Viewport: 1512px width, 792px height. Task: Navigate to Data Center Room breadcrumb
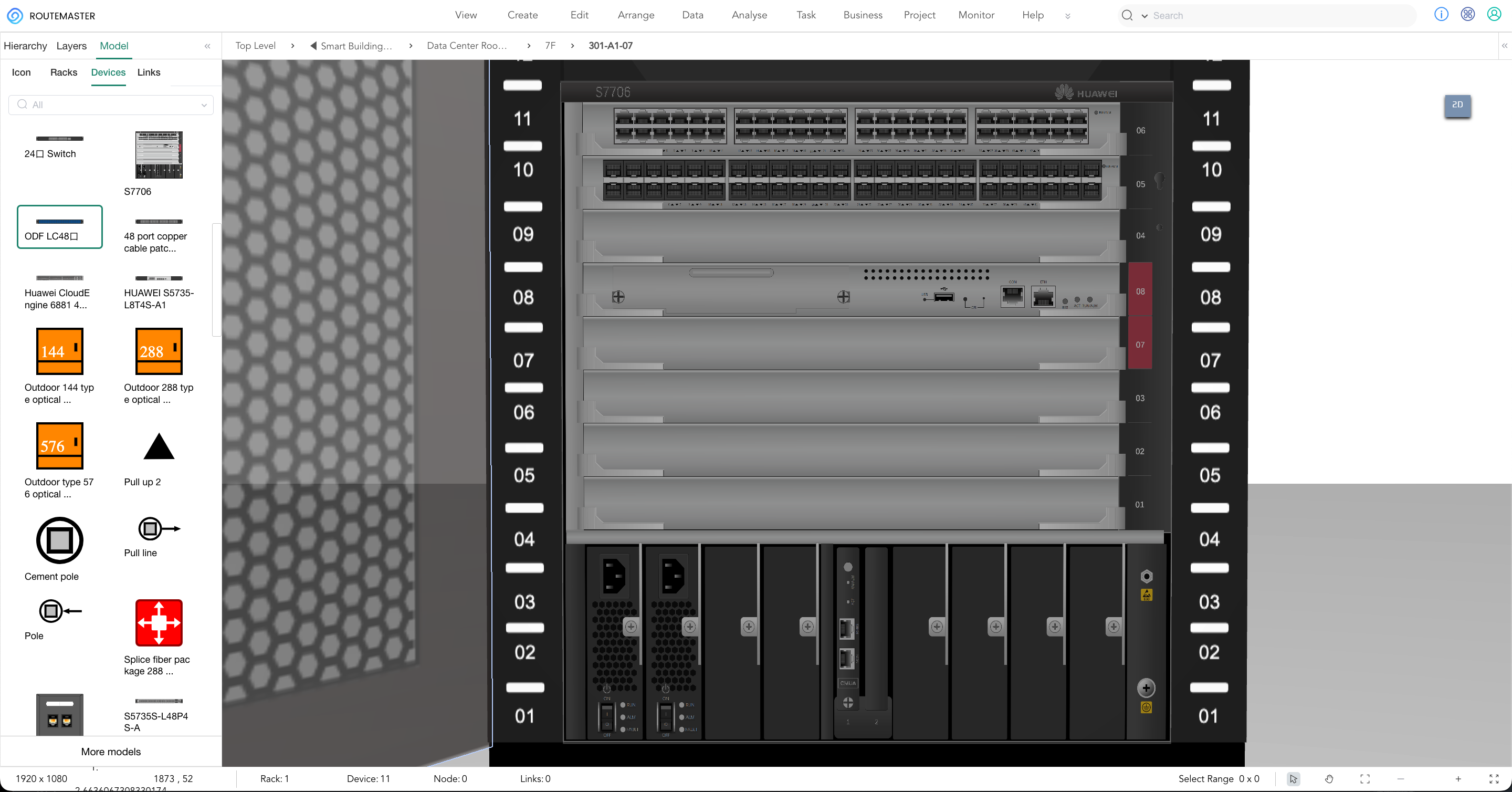[x=467, y=46]
